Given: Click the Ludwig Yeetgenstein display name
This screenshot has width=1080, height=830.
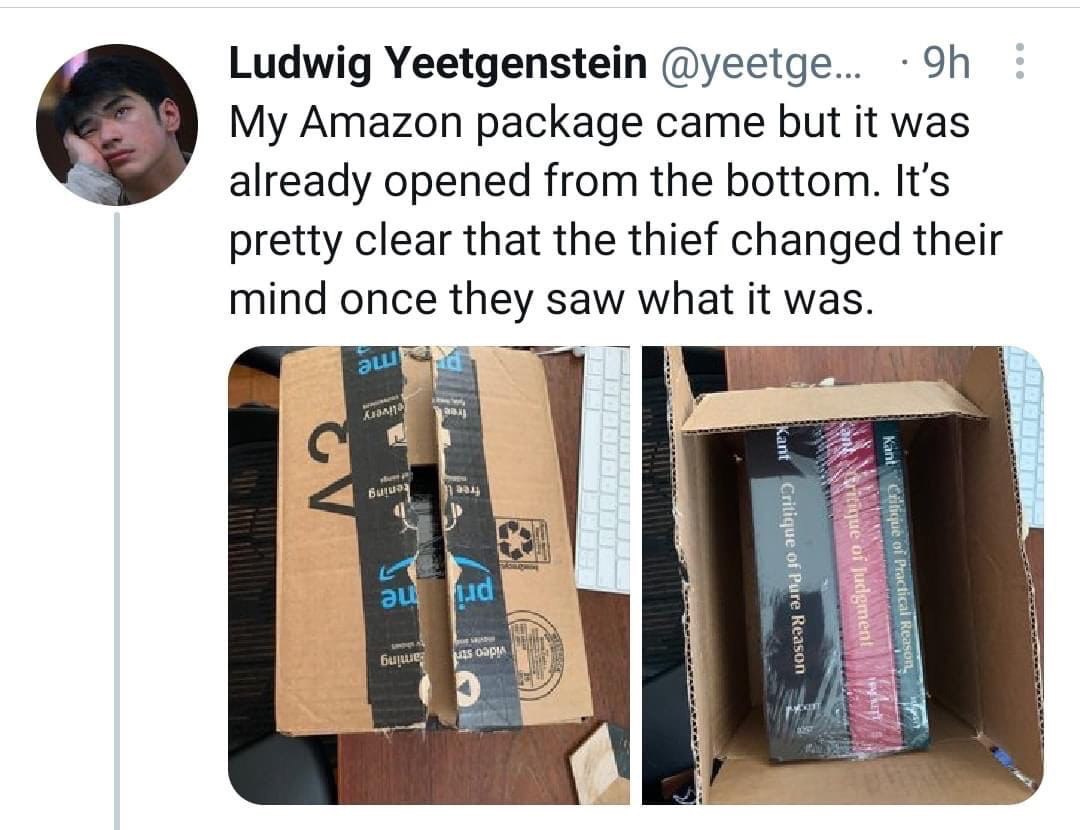Looking at the screenshot, I should tap(438, 63).
